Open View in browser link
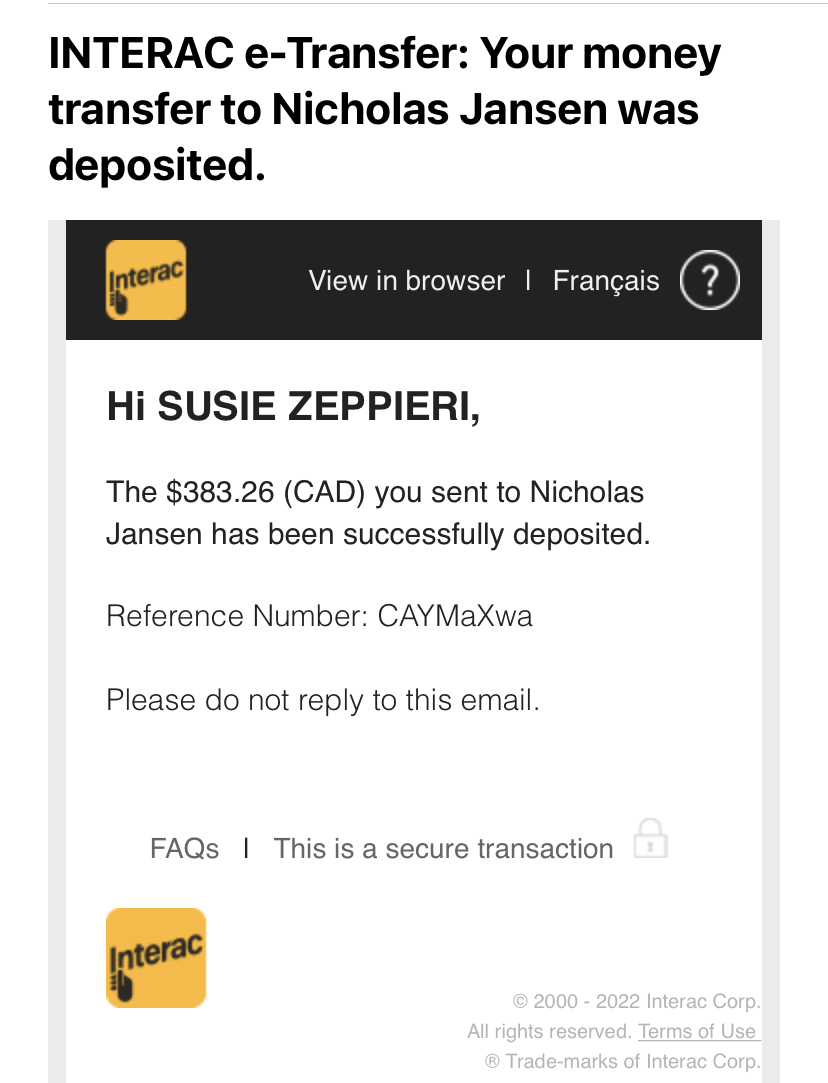Screen dimensions: 828x1083 coord(407,280)
